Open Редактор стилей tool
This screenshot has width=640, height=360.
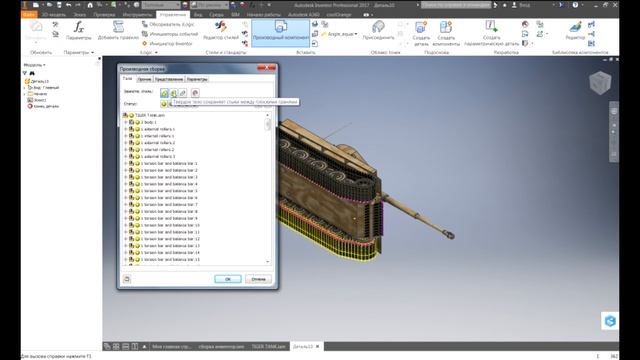click(221, 31)
